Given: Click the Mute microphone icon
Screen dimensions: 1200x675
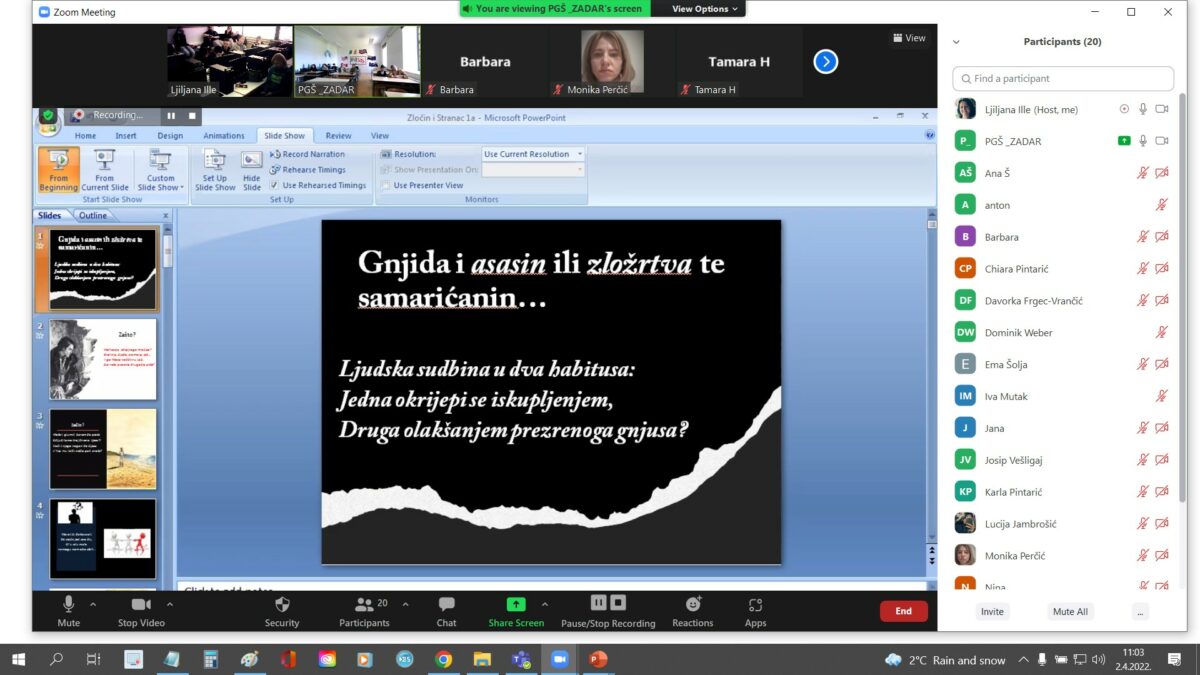Looking at the screenshot, I should [x=69, y=605].
